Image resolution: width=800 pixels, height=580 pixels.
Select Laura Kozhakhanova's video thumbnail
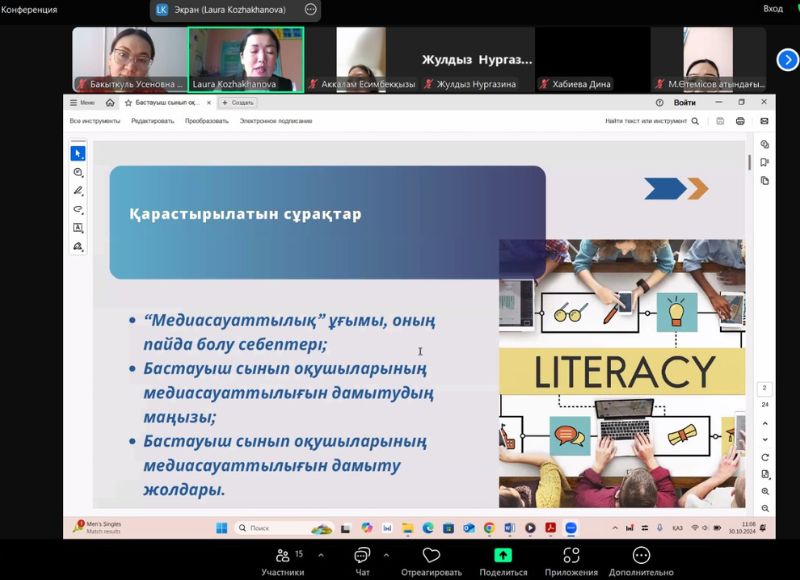(x=246, y=58)
